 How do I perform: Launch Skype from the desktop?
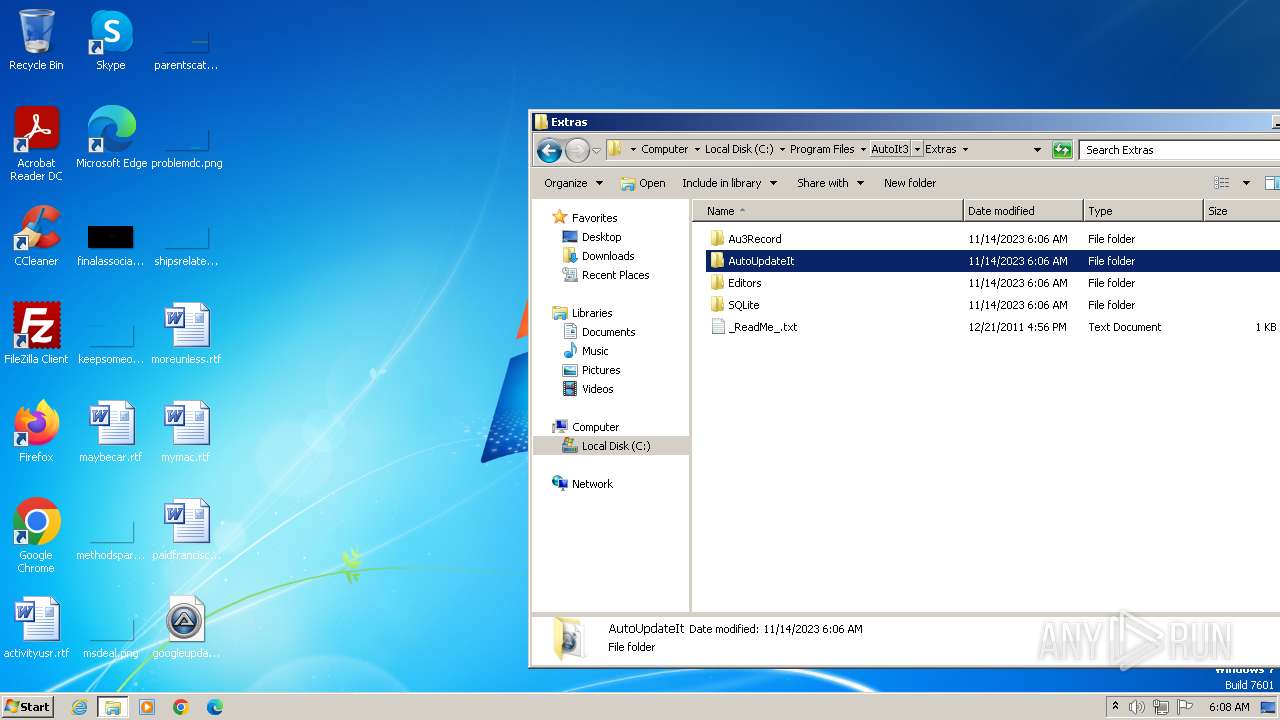[111, 40]
